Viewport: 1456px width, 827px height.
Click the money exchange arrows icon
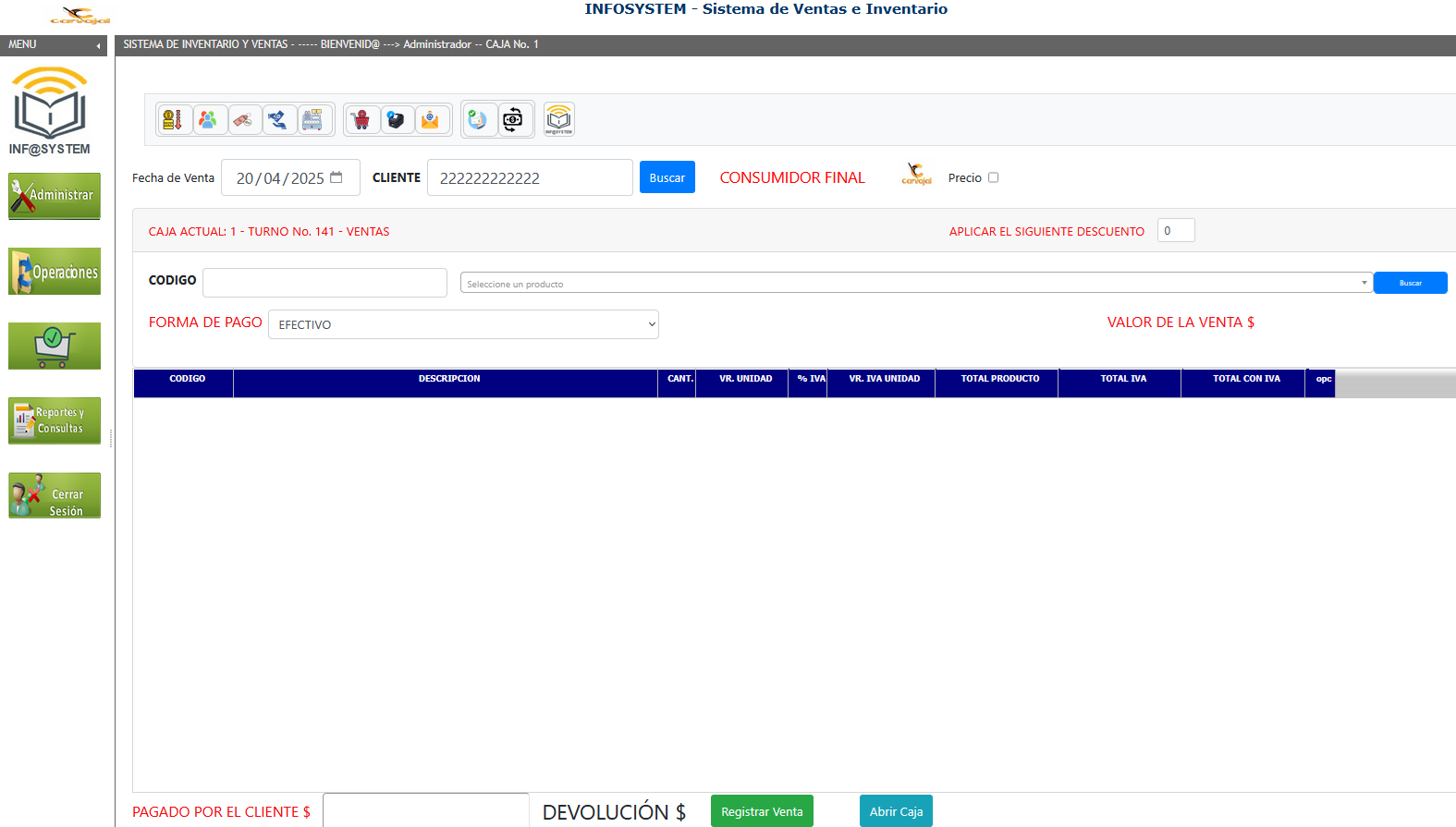tap(512, 119)
